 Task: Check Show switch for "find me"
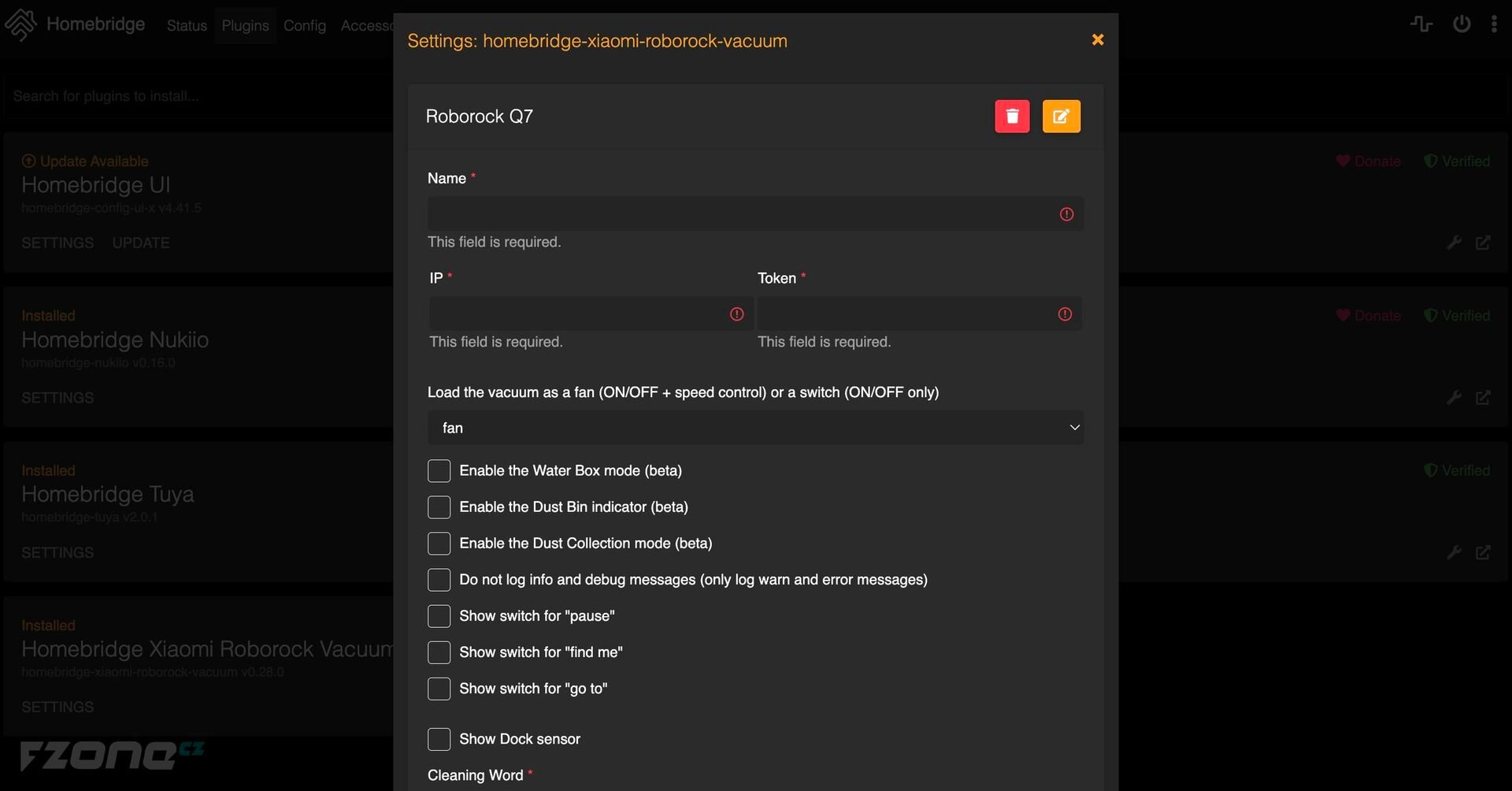pyautogui.click(x=439, y=652)
